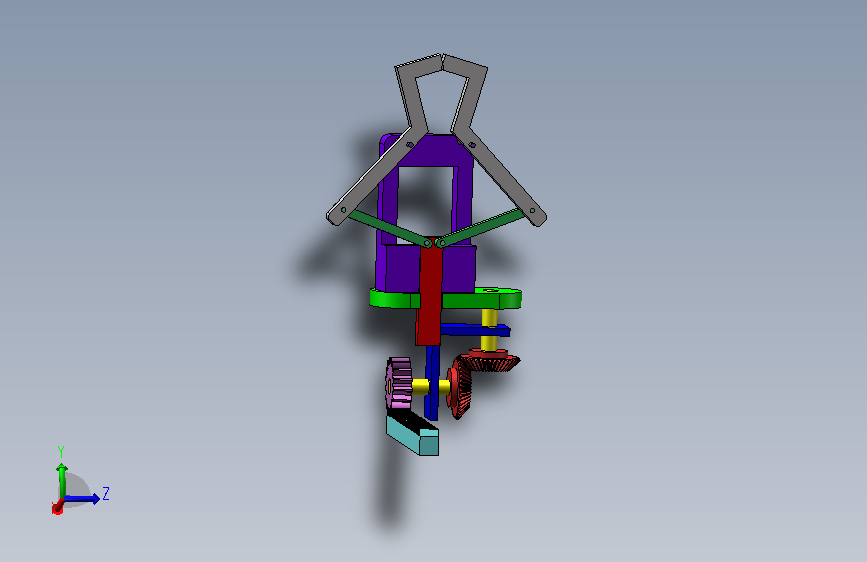This screenshot has width=867, height=562.
Task: Select the cyan rack block
Action: [412, 435]
